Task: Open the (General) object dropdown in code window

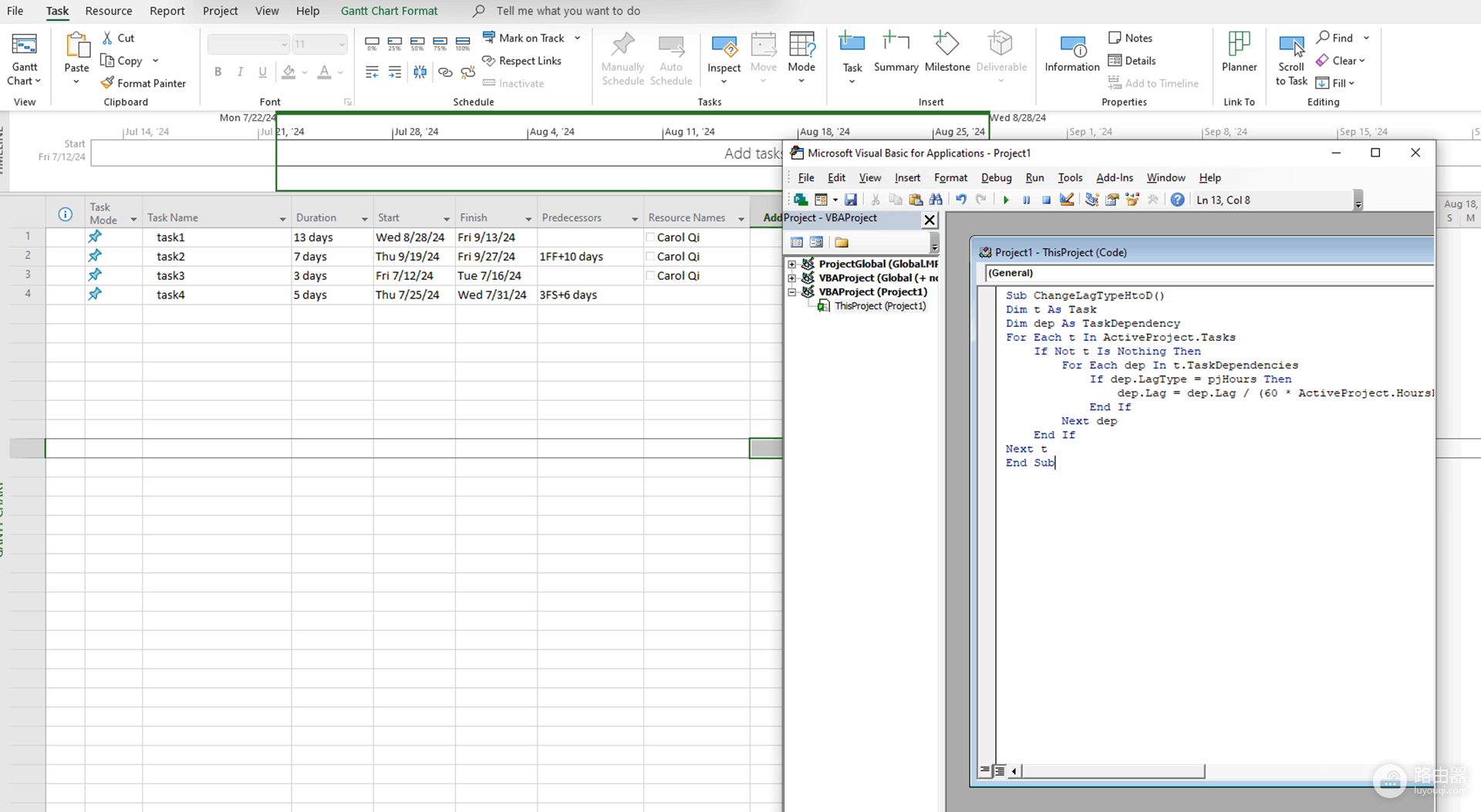Action: coord(1209,273)
